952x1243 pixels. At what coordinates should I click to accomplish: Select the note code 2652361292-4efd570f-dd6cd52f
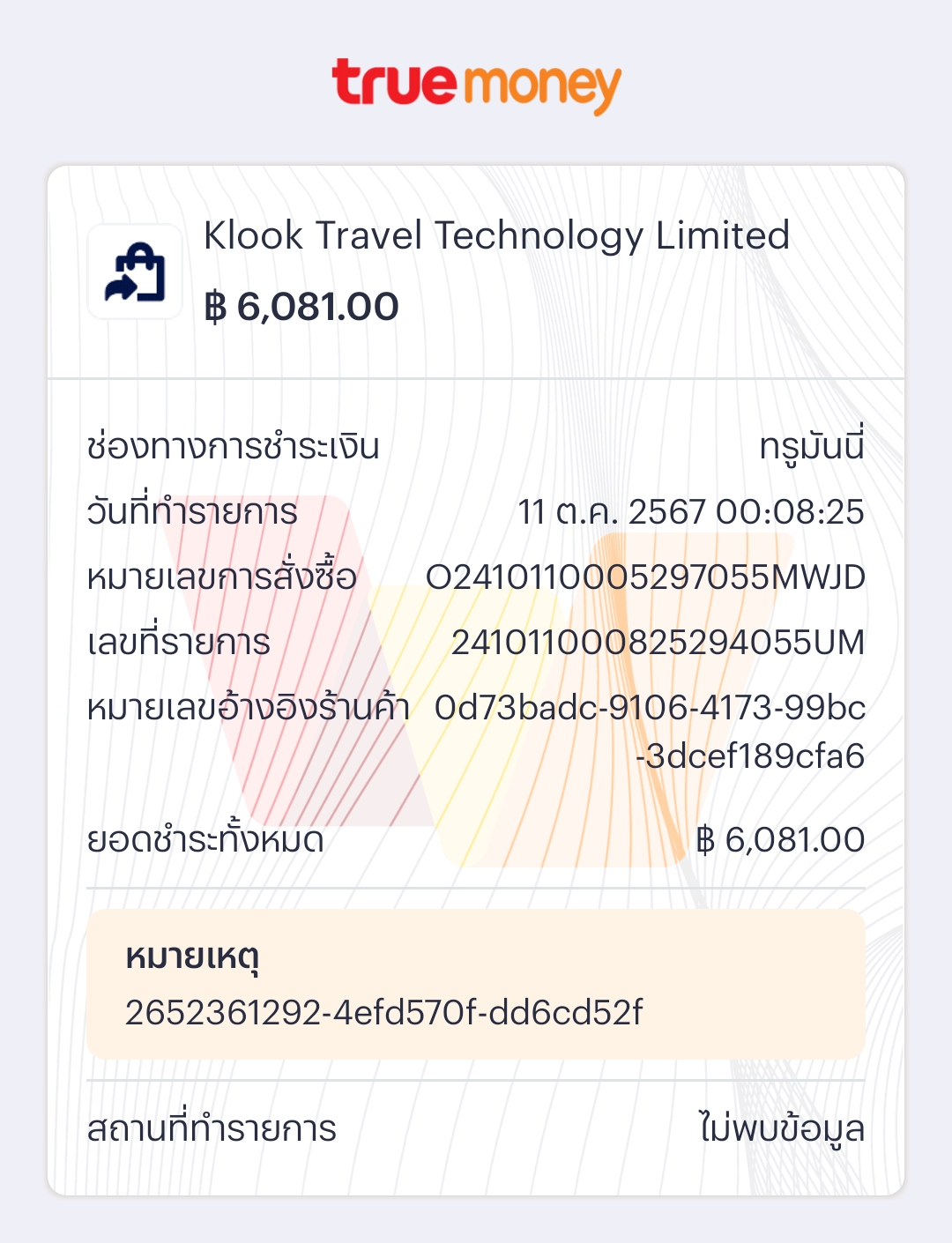point(384,1013)
